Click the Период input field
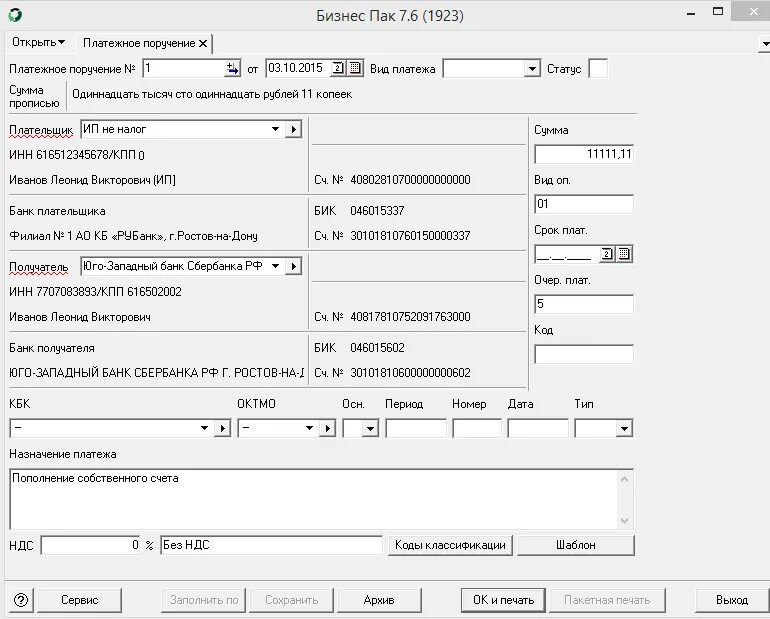The width and height of the screenshot is (770, 619). pyautogui.click(x=416, y=428)
